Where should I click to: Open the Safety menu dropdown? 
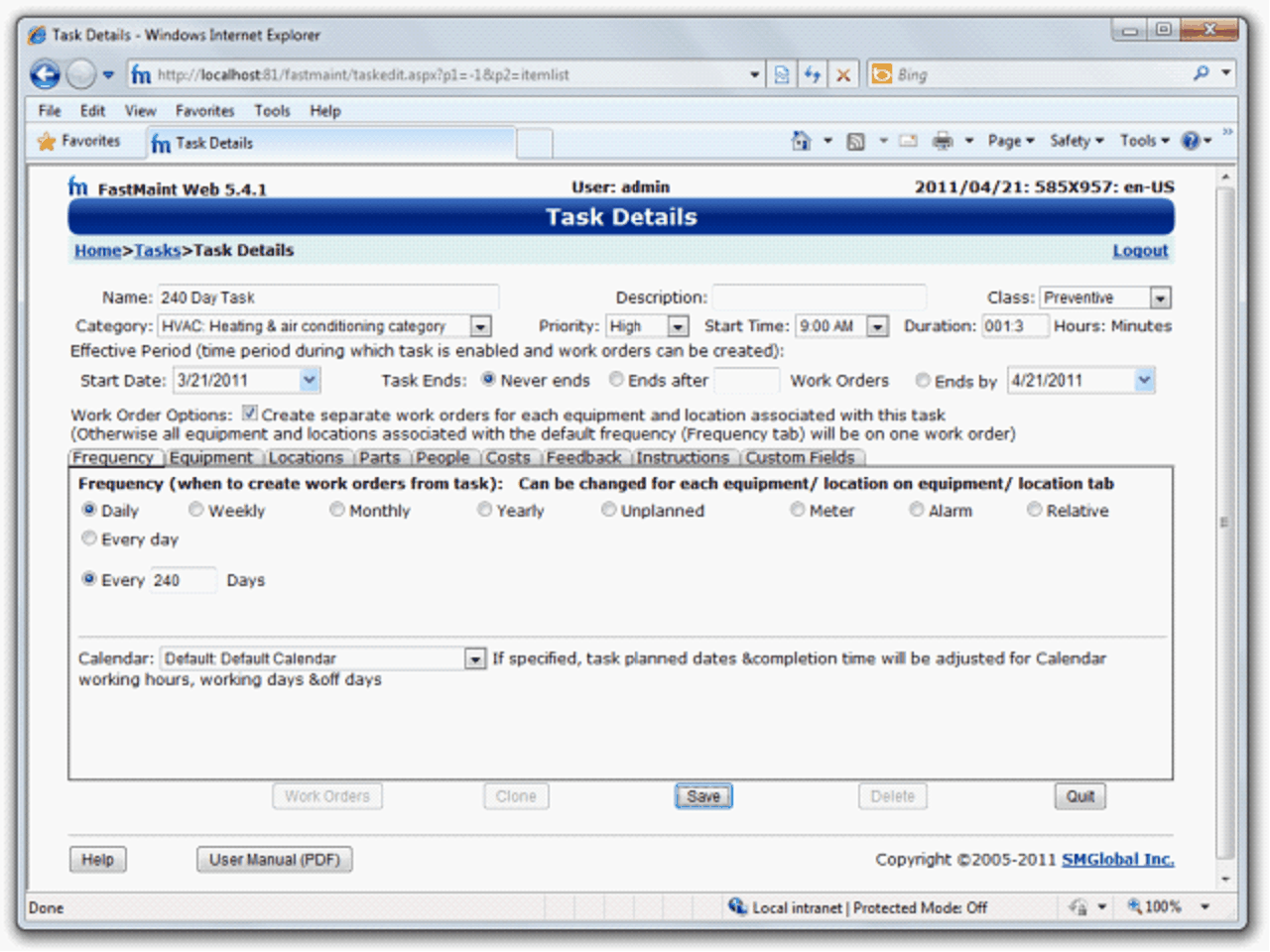coord(1078,141)
